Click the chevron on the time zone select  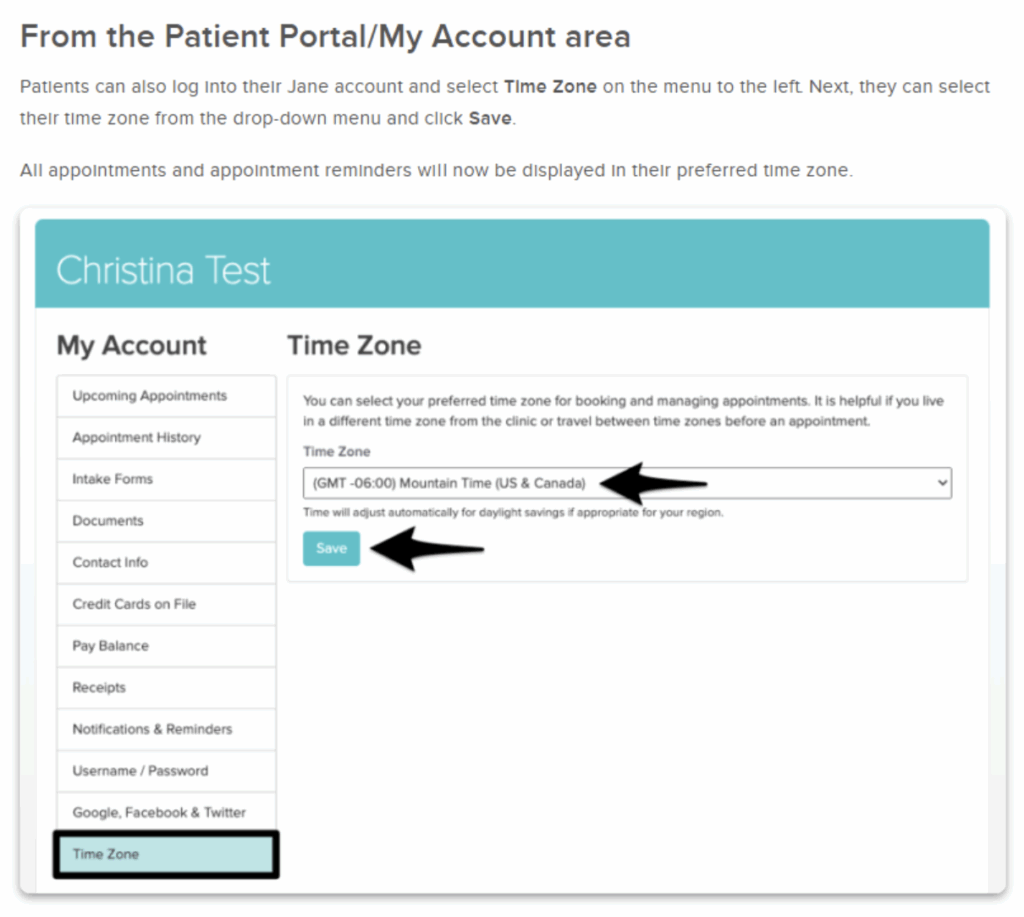click(941, 484)
